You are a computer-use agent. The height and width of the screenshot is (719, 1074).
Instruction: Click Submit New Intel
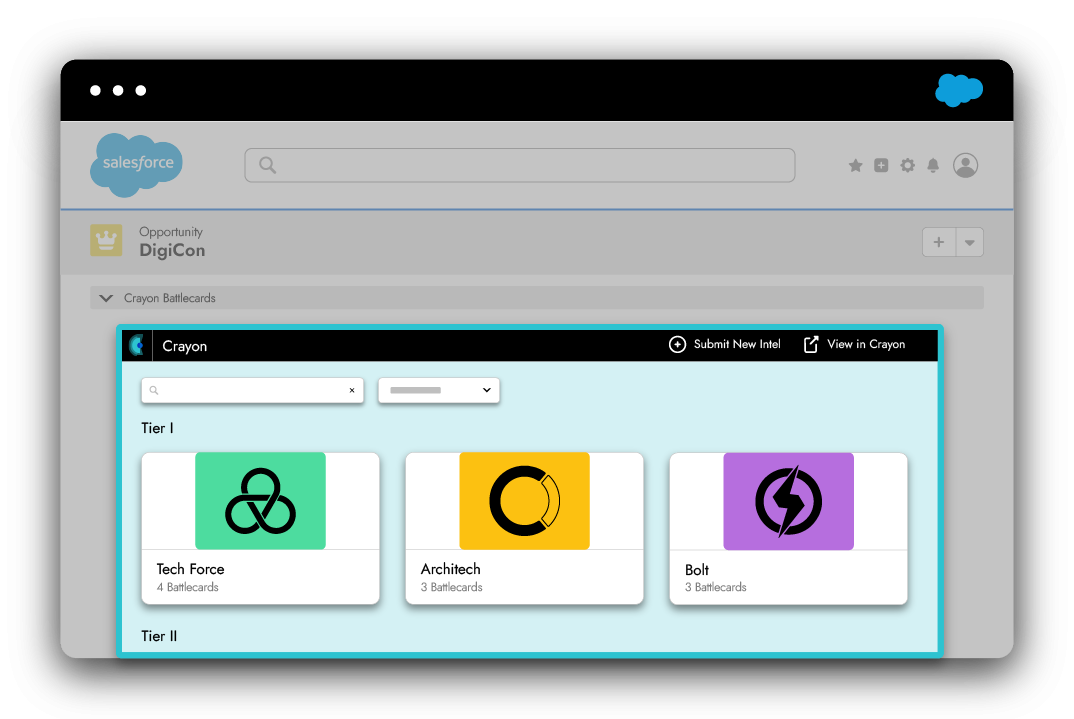coord(725,344)
